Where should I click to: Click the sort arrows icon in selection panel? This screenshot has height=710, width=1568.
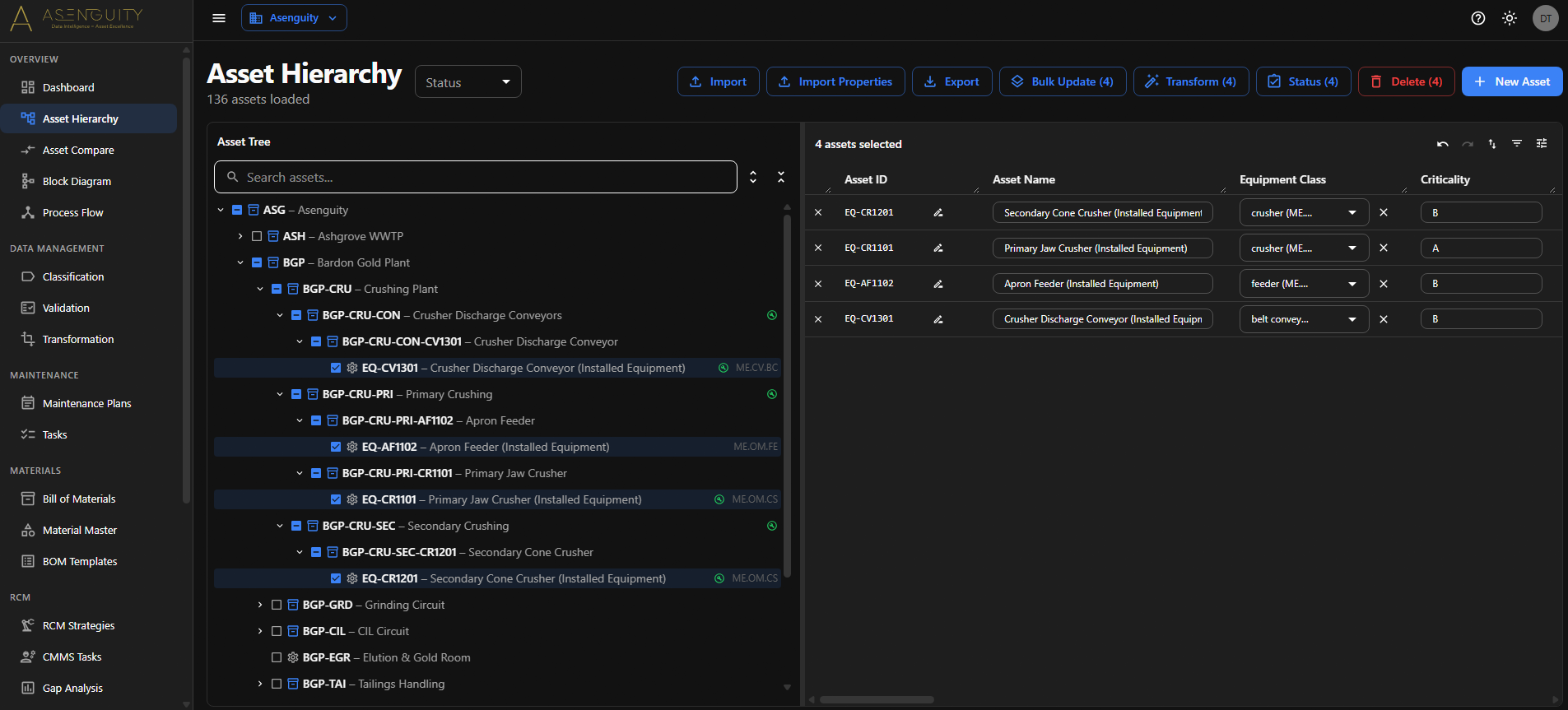coord(1492,144)
